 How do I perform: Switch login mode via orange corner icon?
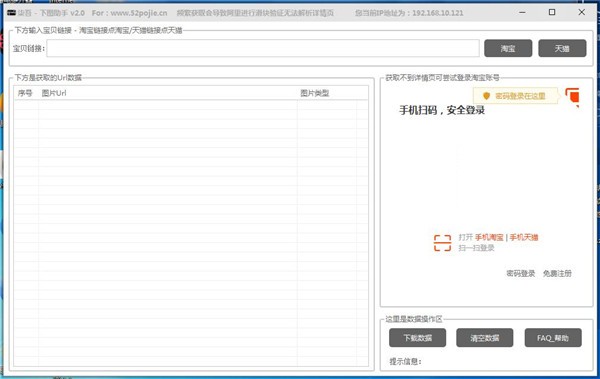[x=572, y=96]
